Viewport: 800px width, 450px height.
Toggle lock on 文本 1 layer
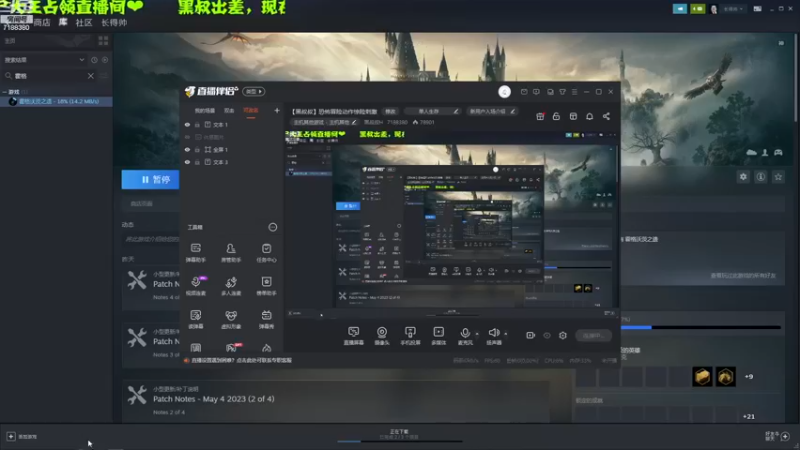(197, 124)
